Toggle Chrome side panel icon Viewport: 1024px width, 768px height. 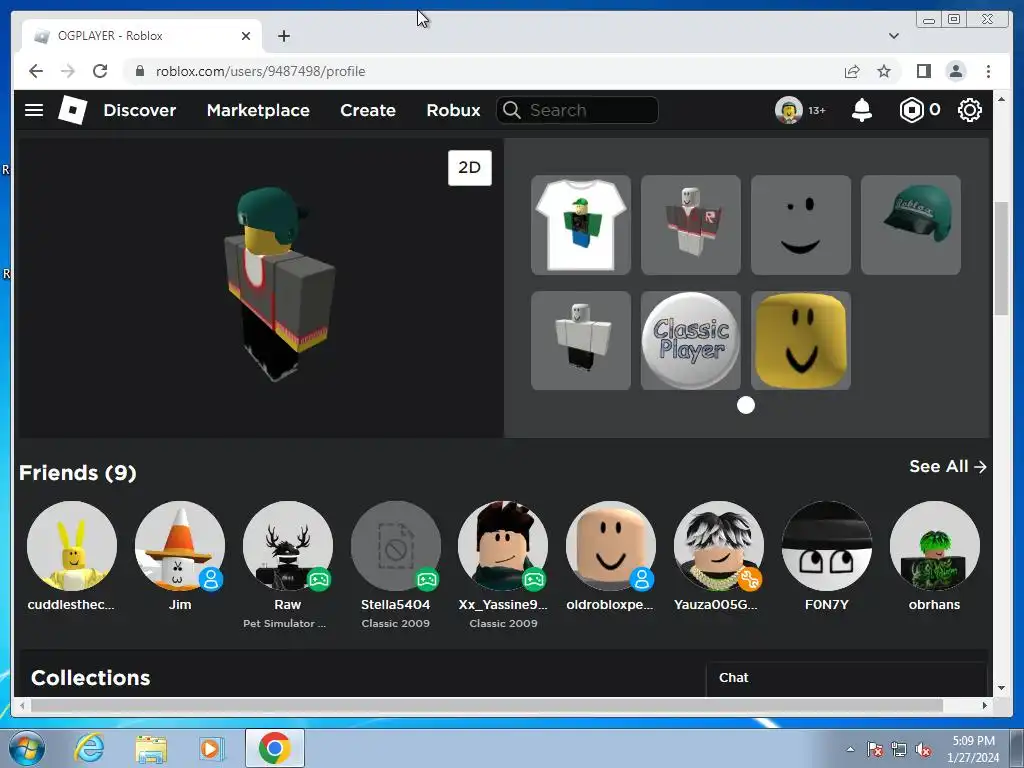point(923,71)
